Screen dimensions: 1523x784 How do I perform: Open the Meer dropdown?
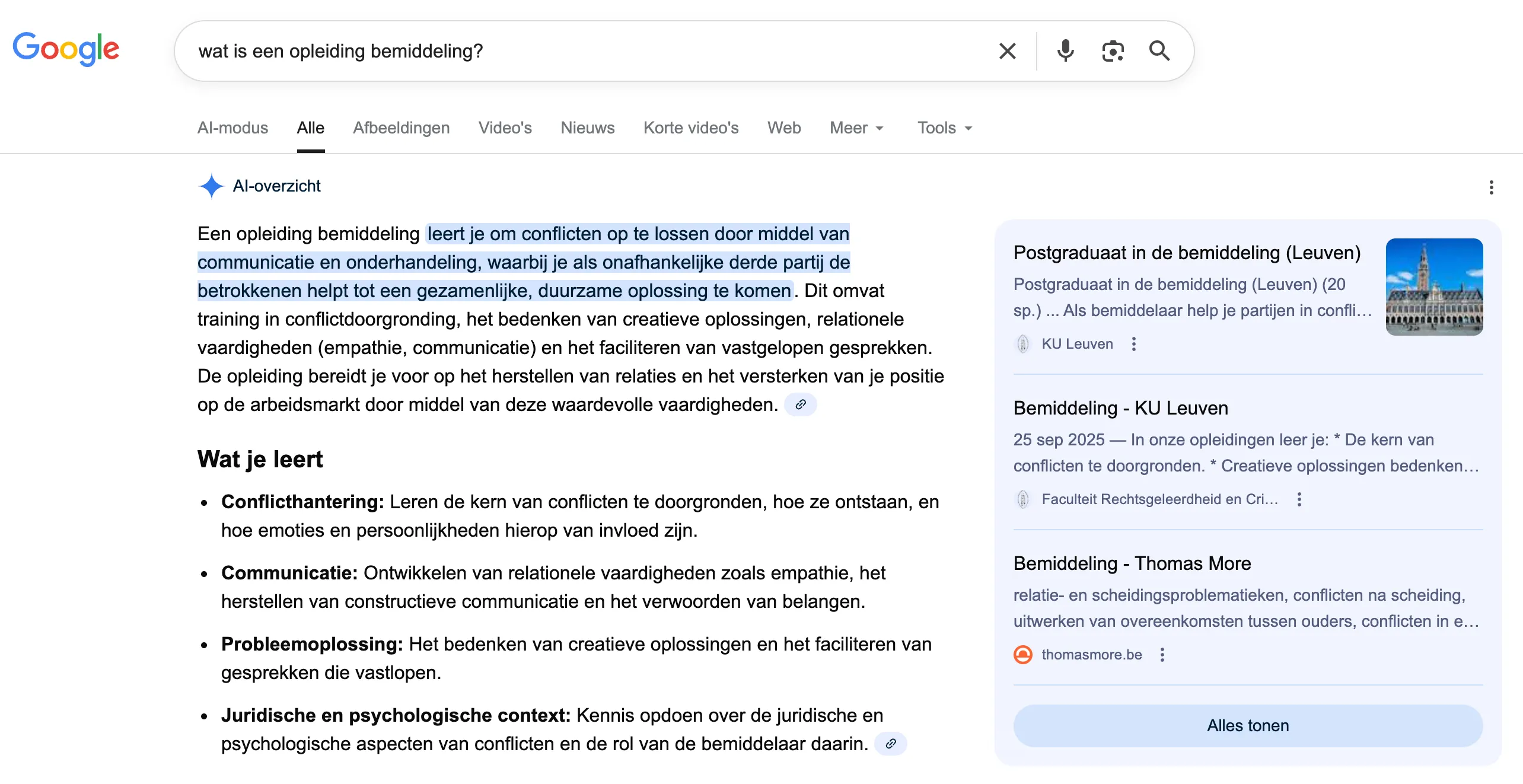click(x=856, y=128)
